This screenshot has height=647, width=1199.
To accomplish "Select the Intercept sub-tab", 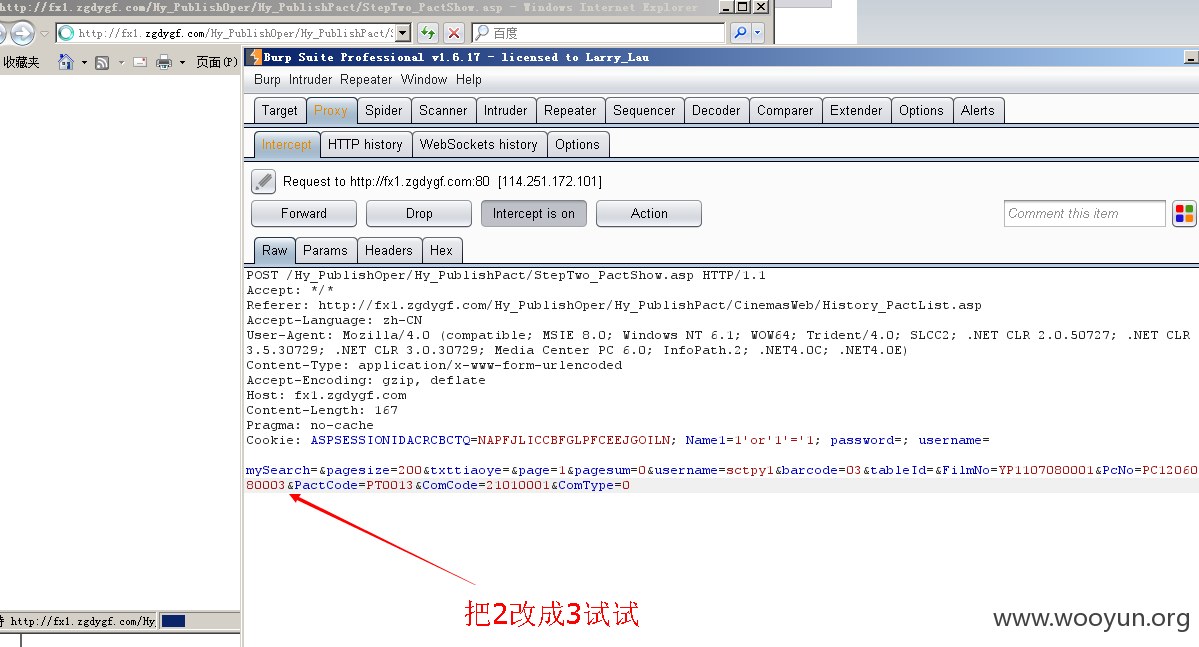I will pos(286,145).
